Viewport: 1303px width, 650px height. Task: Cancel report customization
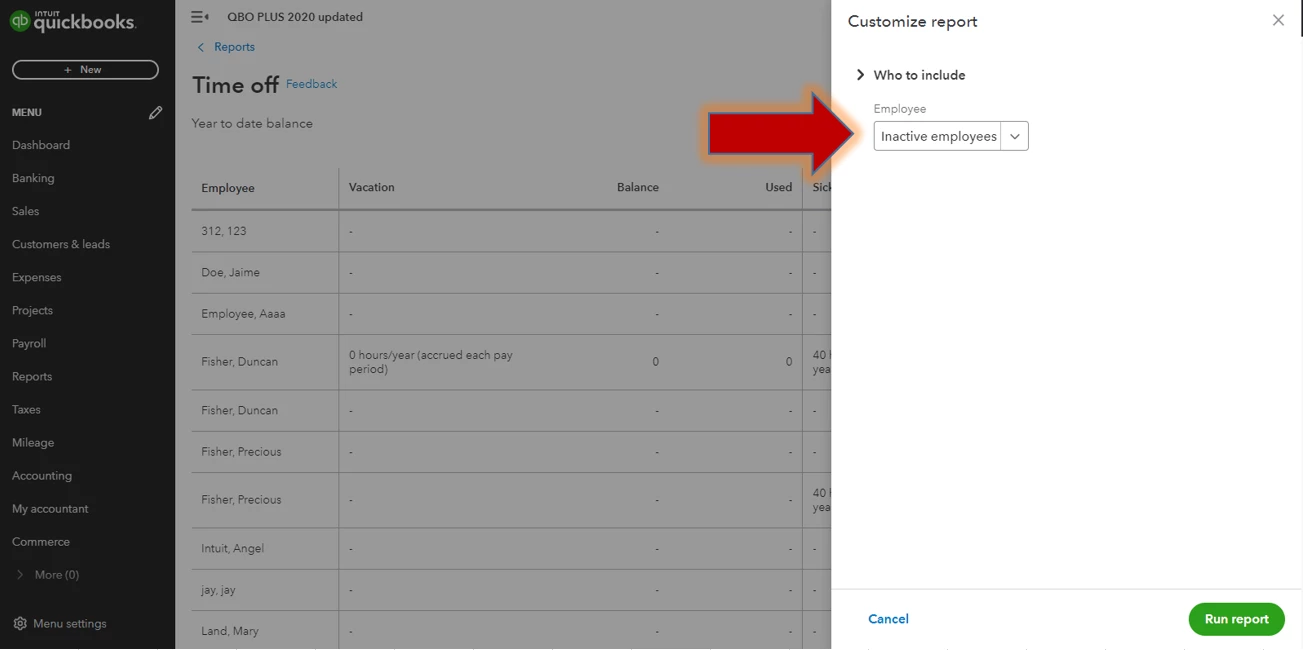point(888,619)
